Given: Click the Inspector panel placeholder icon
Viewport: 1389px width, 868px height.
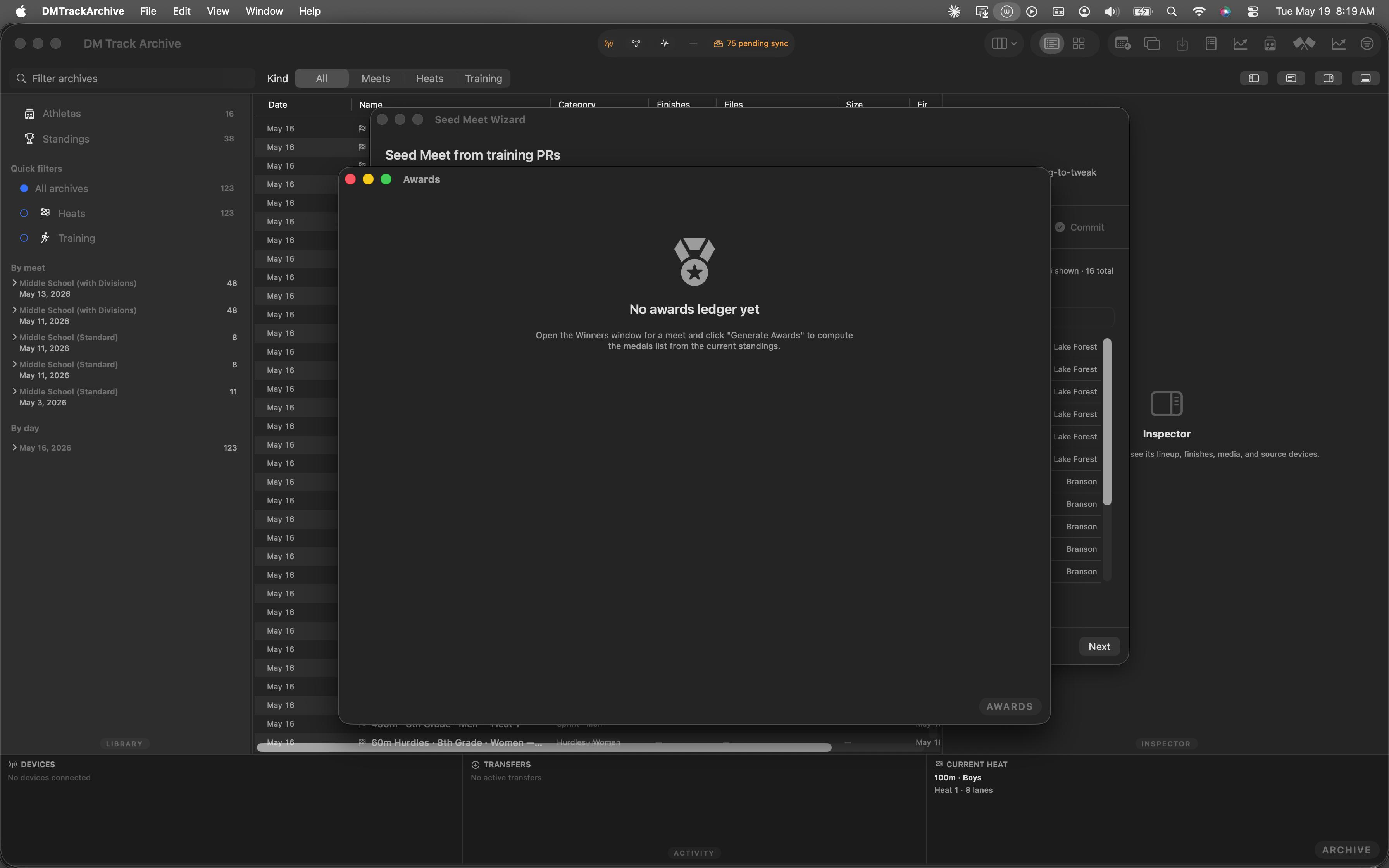Looking at the screenshot, I should 1166,403.
